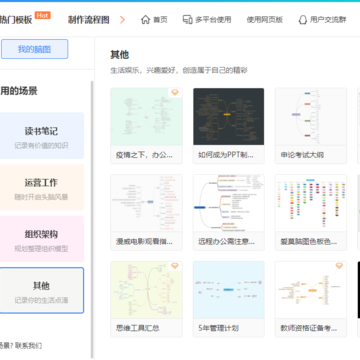
Task: Open the 5年管理计划 template thumbnail
Action: [229, 290]
